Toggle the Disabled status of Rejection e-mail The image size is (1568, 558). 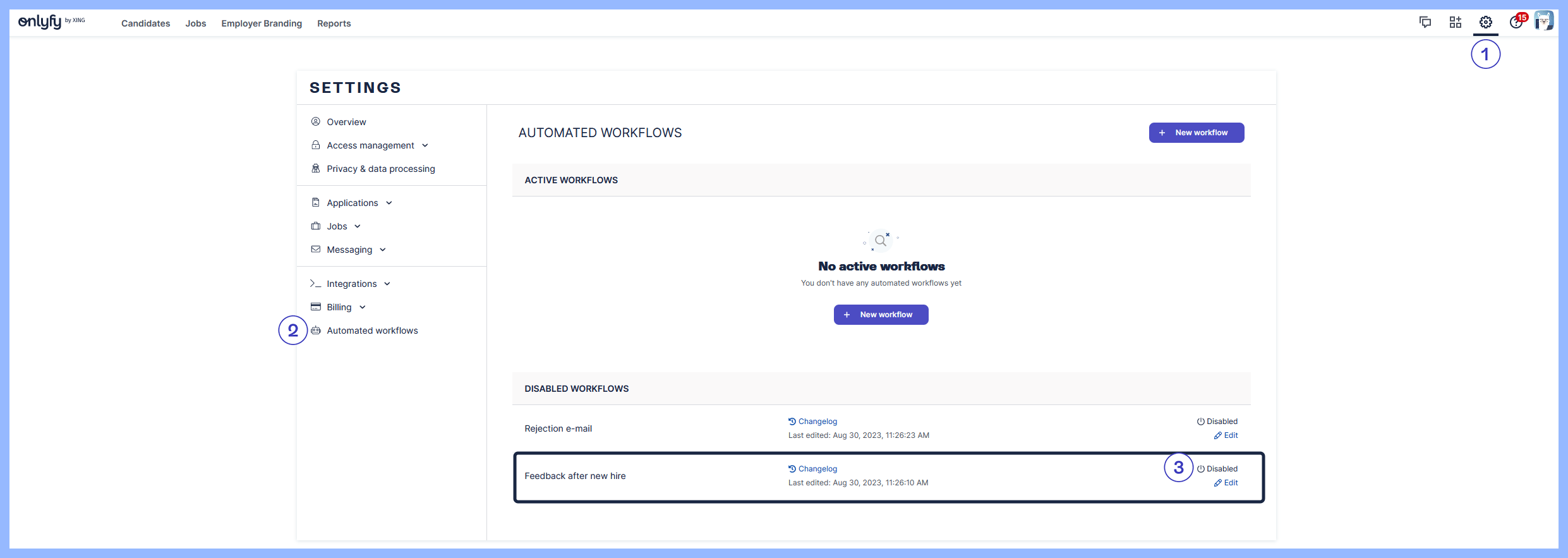pyautogui.click(x=1217, y=422)
